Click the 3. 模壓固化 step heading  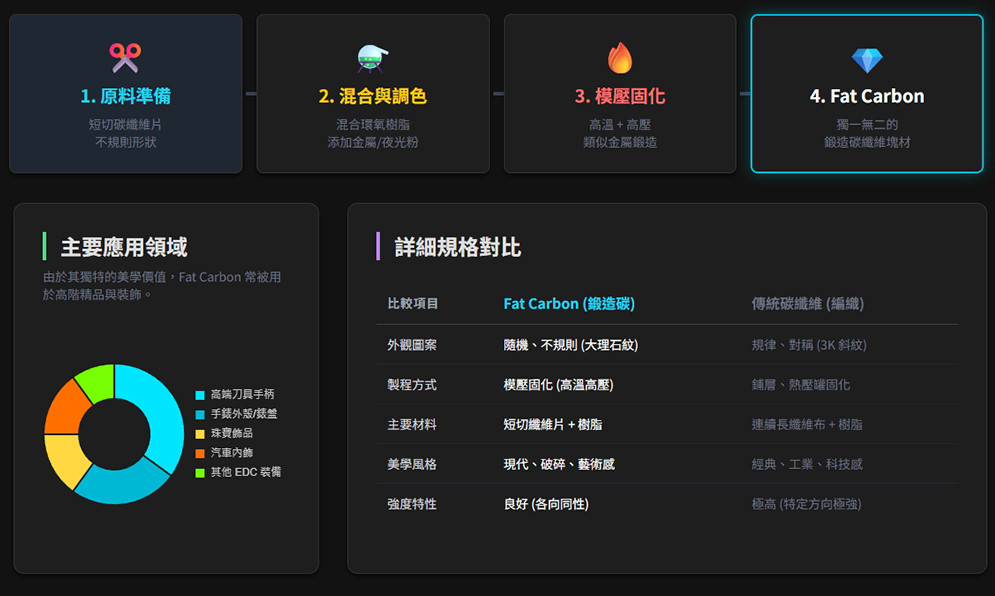(620, 96)
